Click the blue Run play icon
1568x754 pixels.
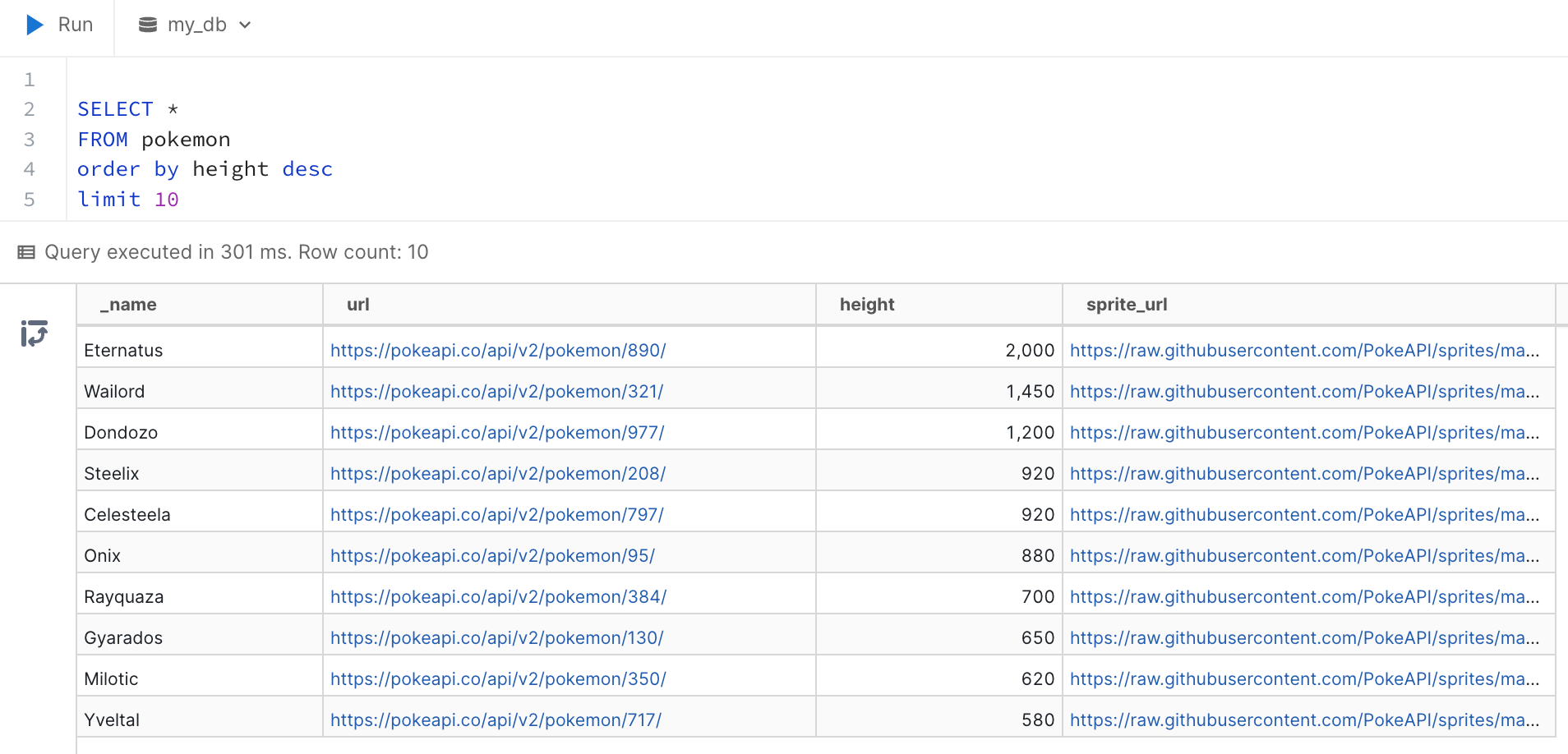pos(35,25)
